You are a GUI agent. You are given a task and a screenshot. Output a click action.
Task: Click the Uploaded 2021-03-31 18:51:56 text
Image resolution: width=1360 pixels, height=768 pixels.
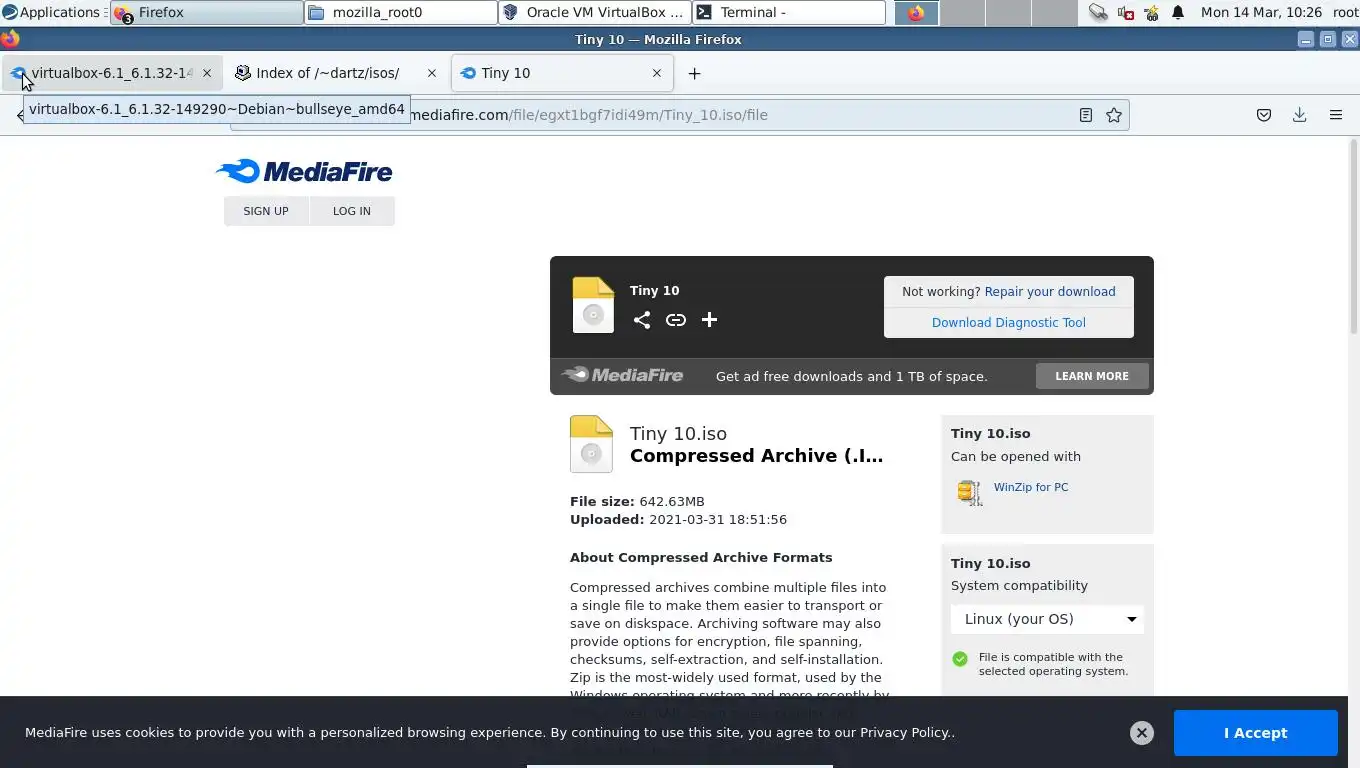(x=678, y=519)
